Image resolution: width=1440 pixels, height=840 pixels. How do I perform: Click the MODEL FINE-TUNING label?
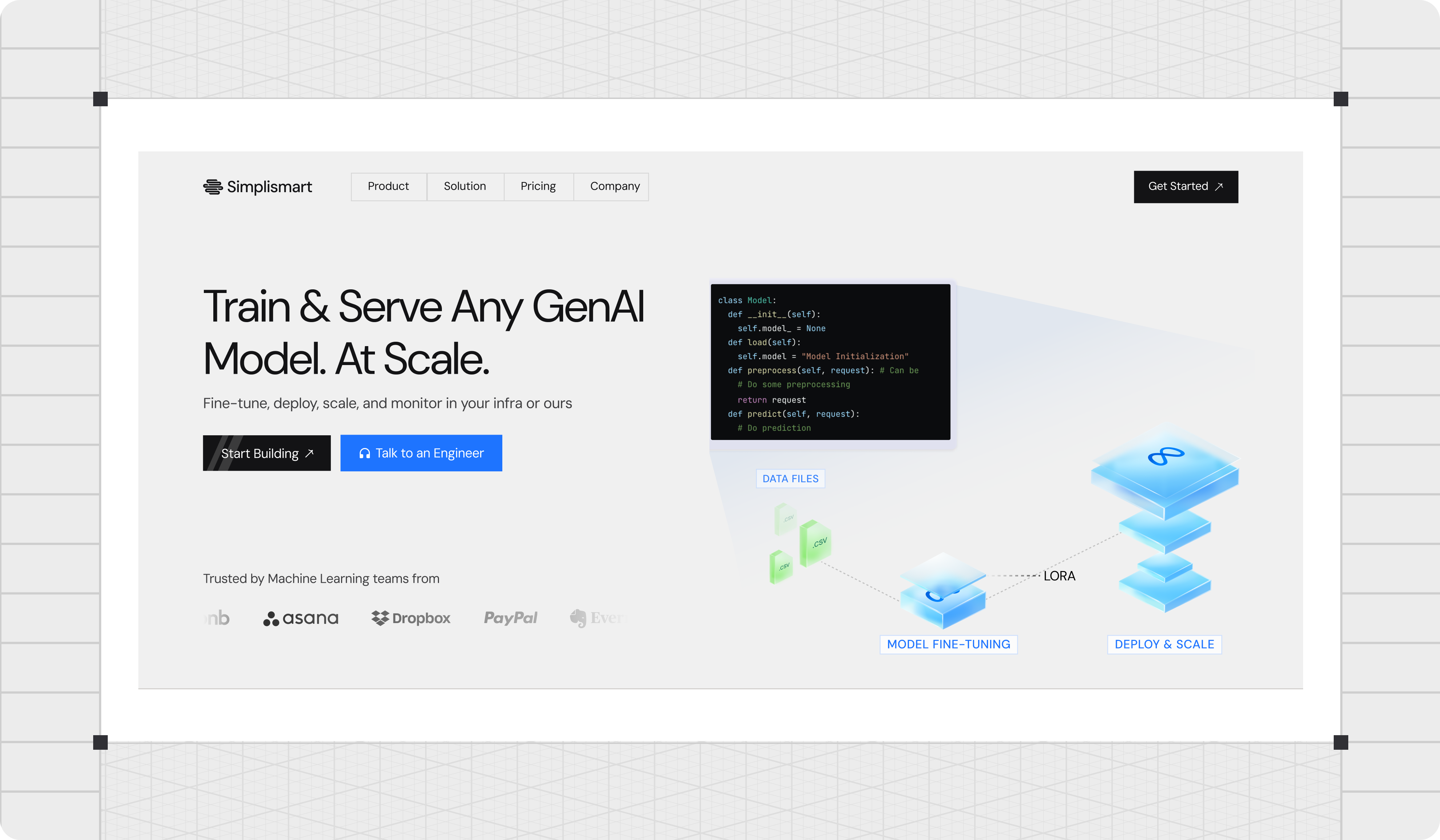click(x=949, y=645)
